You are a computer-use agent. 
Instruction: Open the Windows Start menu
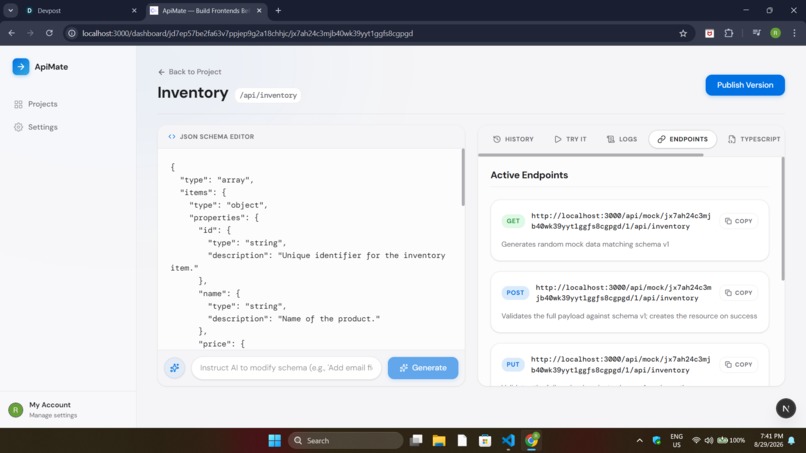click(274, 441)
